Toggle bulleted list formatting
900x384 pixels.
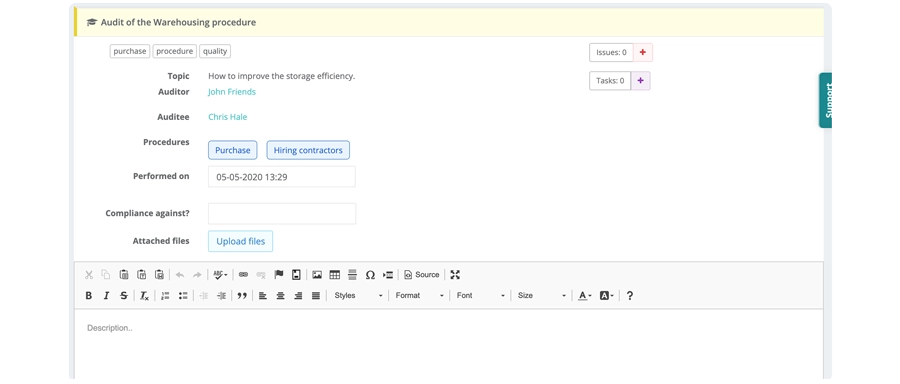coord(183,296)
